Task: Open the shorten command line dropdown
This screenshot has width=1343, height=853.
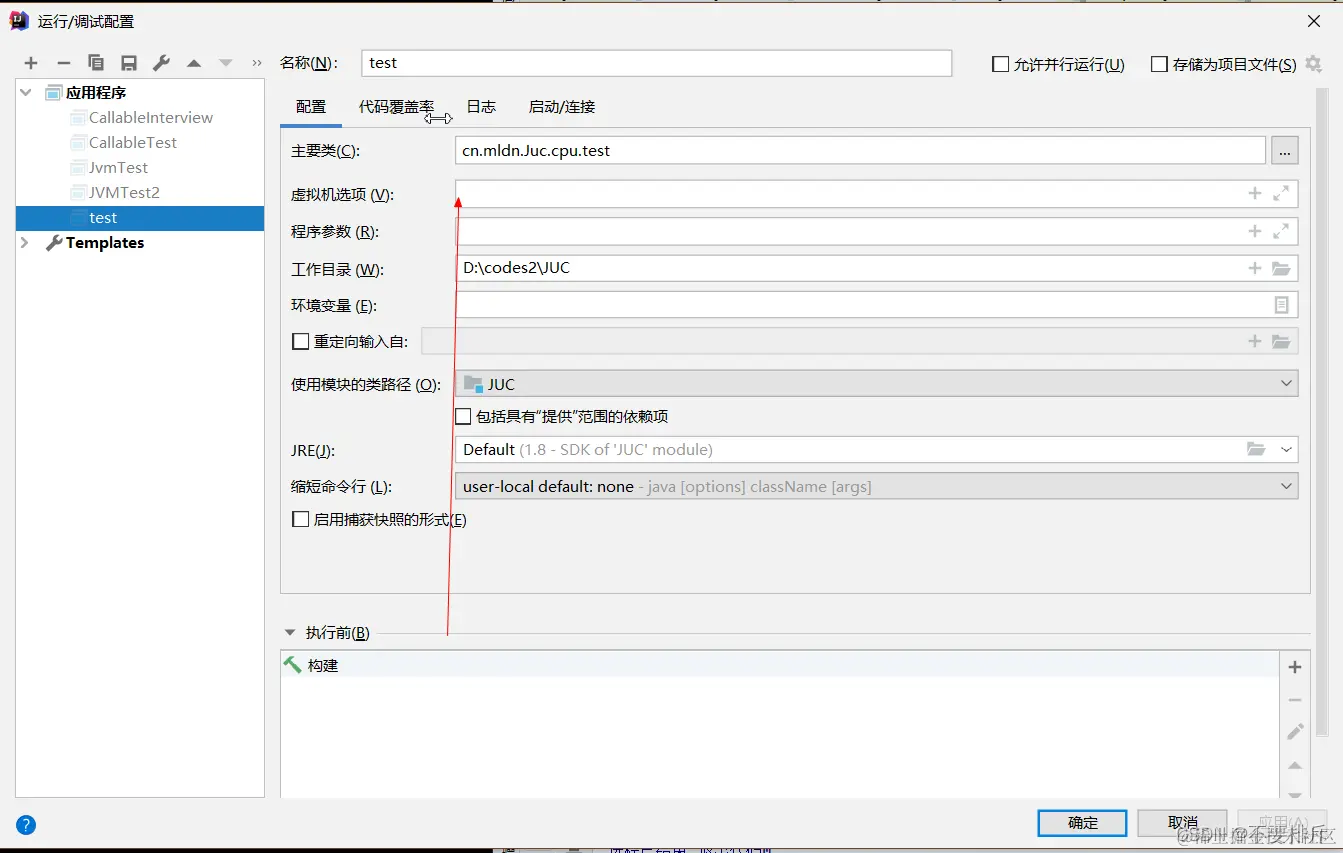Action: pyautogui.click(x=876, y=486)
